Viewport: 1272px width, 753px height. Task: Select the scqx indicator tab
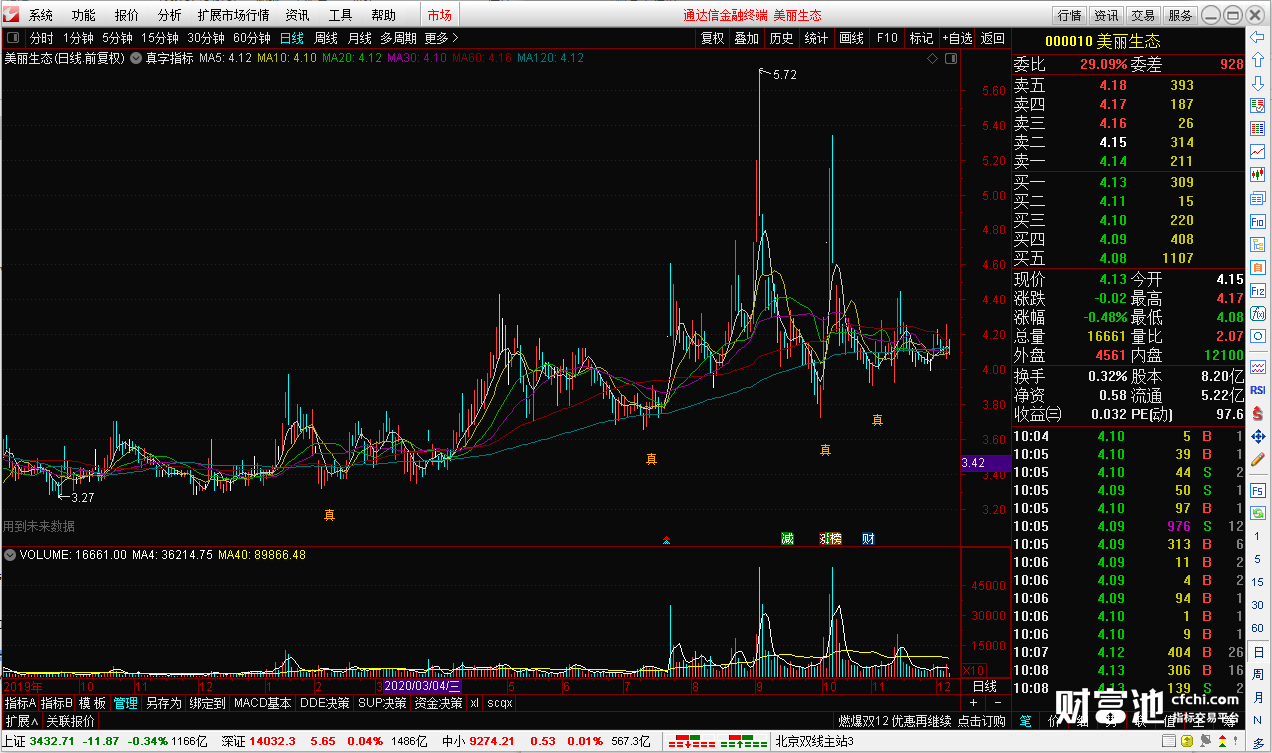500,703
